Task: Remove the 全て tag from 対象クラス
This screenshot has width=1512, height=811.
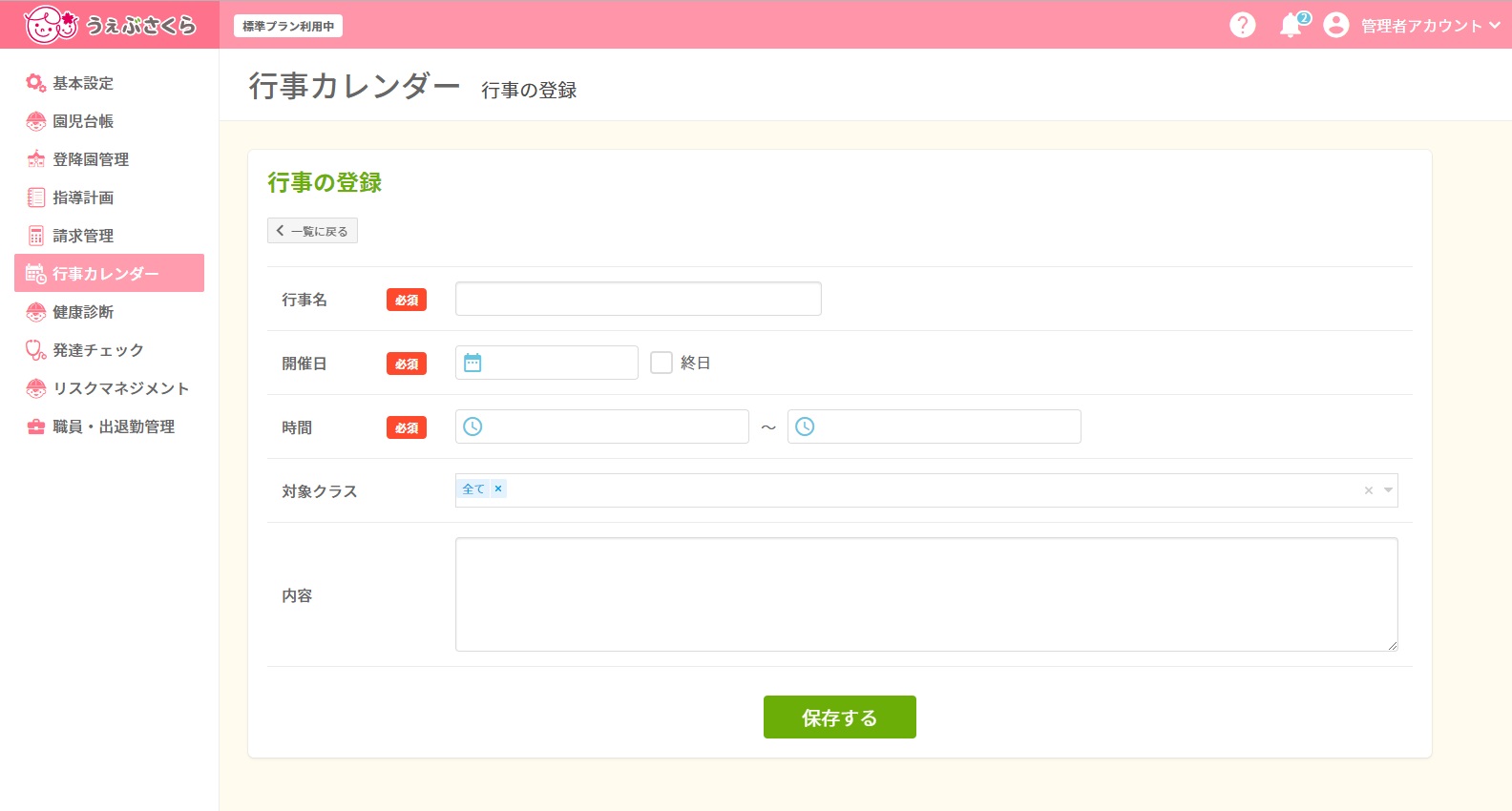Action: (x=498, y=489)
